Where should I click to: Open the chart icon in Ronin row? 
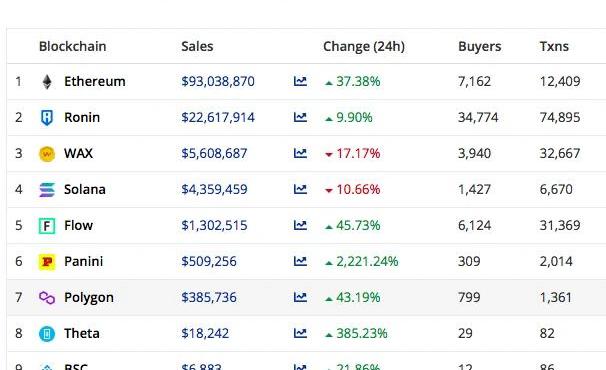pyautogui.click(x=300, y=117)
